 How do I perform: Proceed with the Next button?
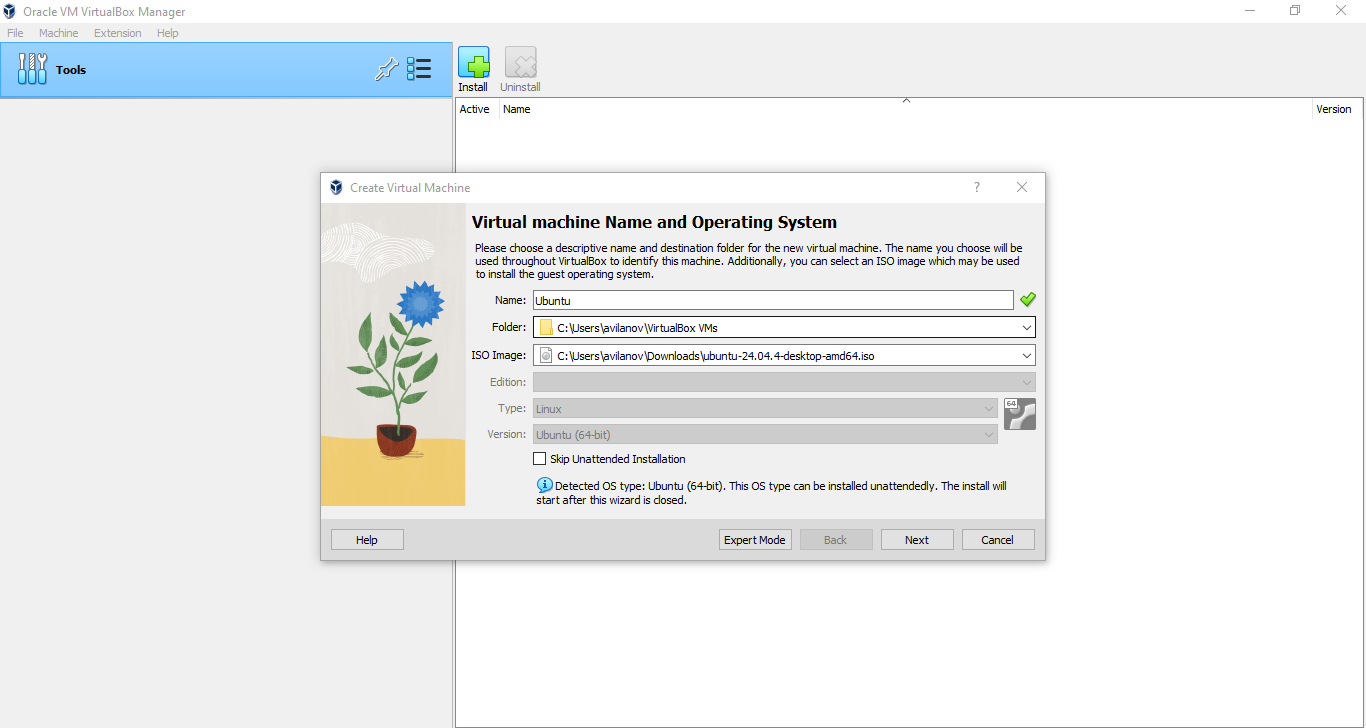917,540
